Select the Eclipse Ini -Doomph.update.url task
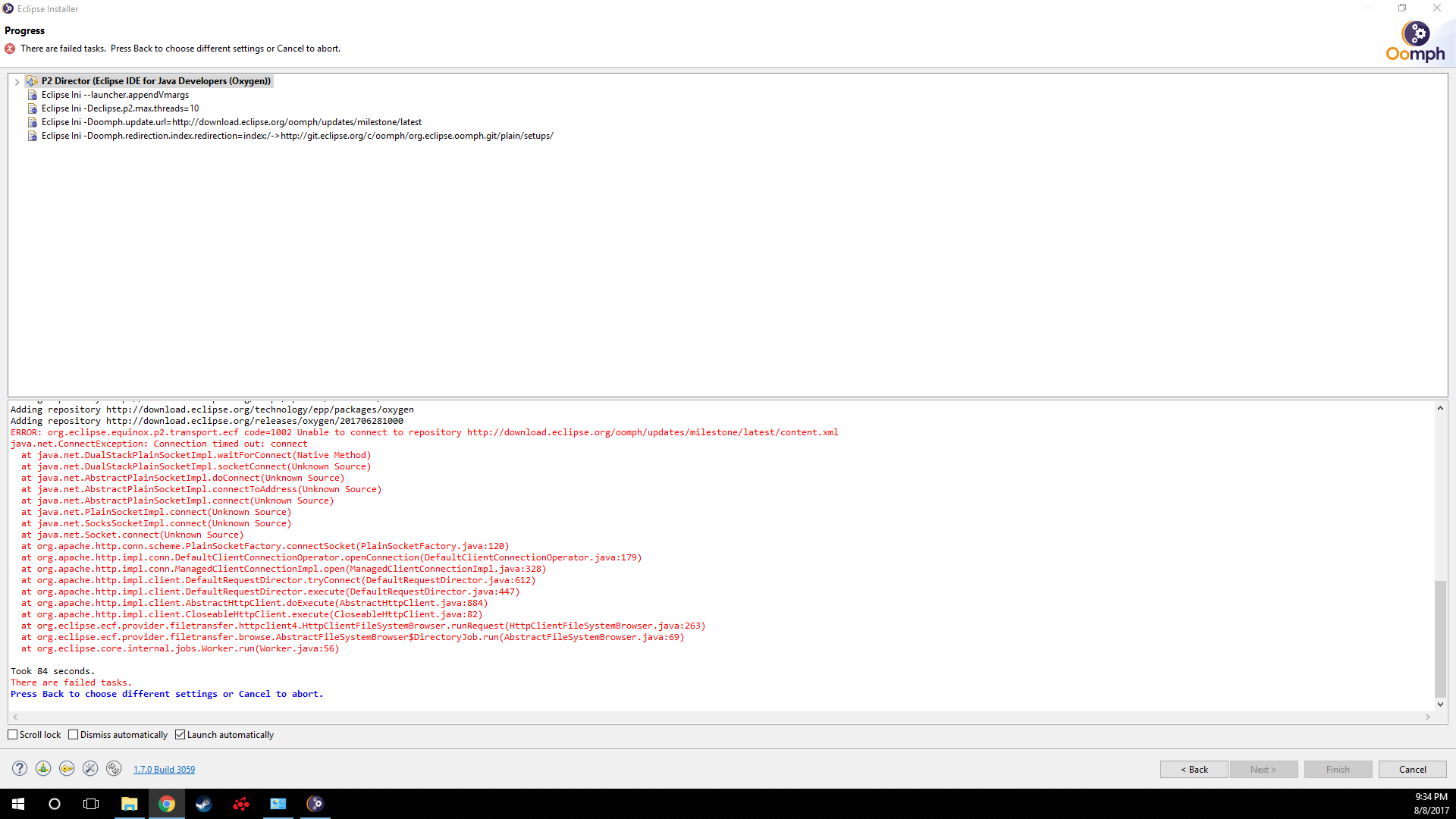Image resolution: width=1456 pixels, height=819 pixels. (231, 122)
